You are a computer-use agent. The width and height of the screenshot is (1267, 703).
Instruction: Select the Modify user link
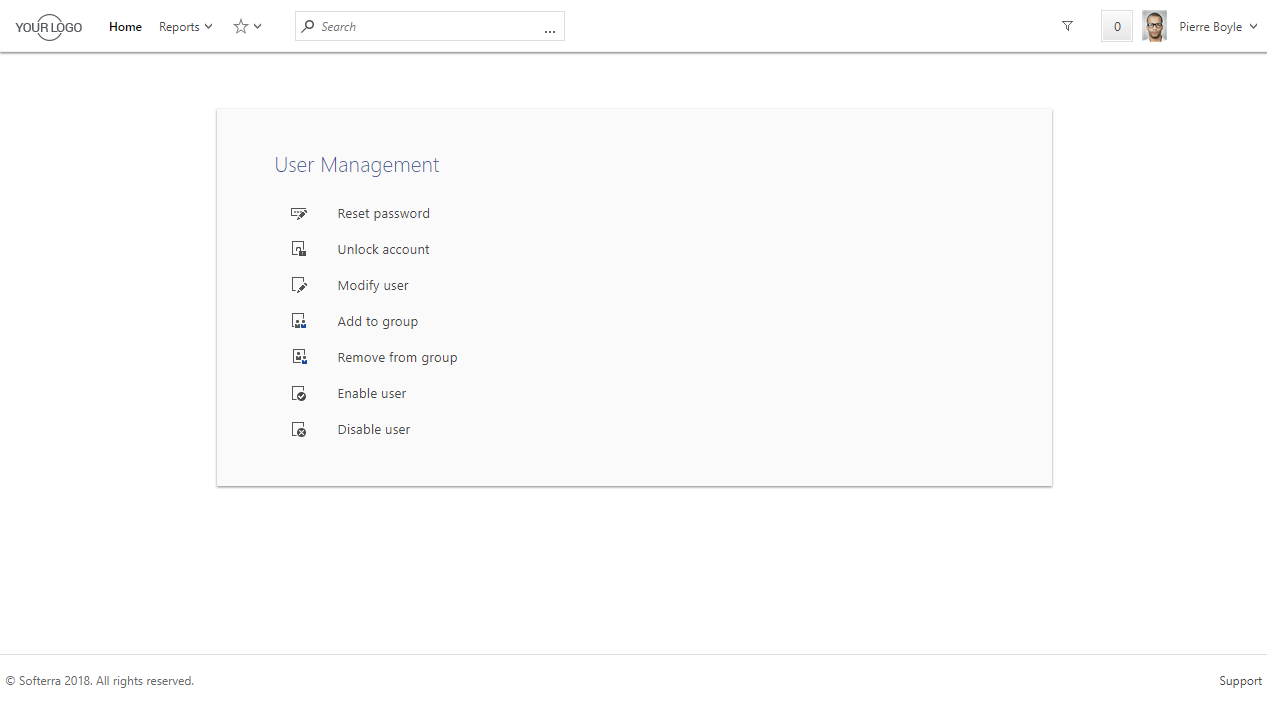(x=373, y=286)
